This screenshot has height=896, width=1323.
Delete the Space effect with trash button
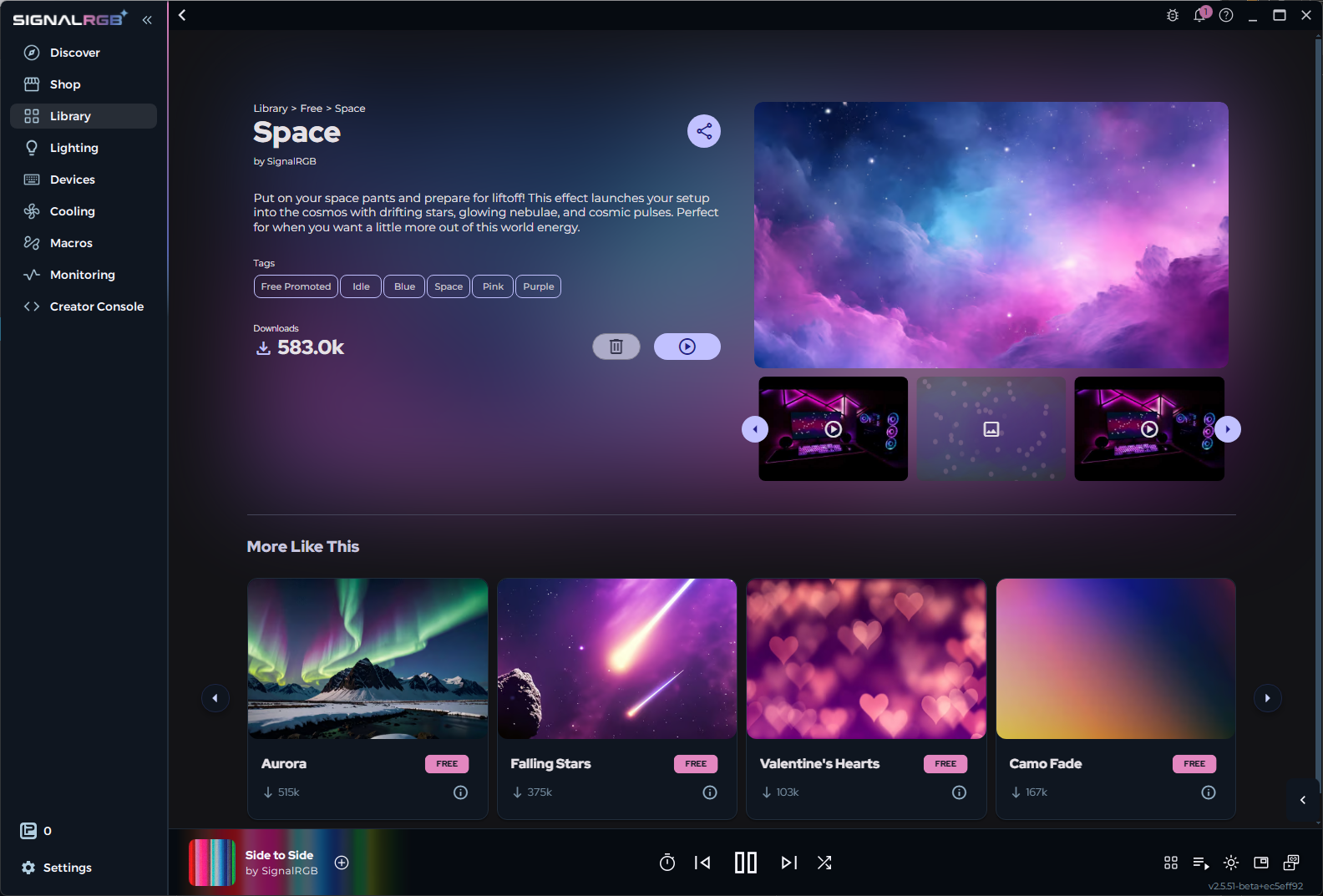click(x=616, y=347)
